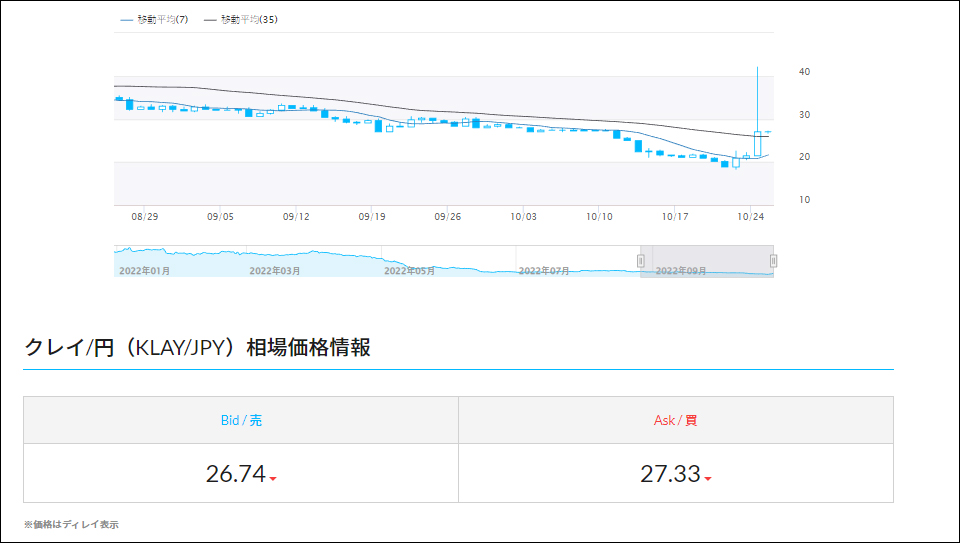Image resolution: width=960 pixels, height=543 pixels.
Task: Click the Ask / 買 column header
Action: [x=676, y=421]
